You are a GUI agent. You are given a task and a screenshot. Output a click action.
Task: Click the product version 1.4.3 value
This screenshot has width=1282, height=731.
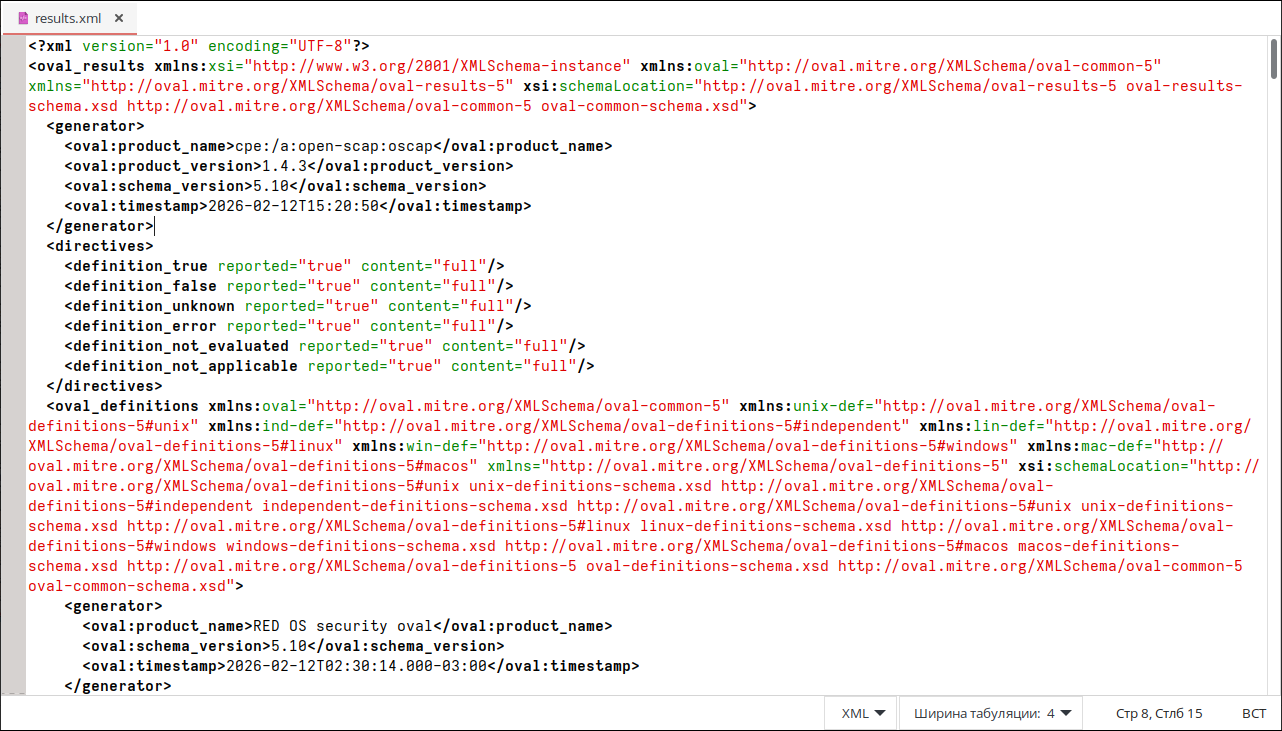coord(284,166)
